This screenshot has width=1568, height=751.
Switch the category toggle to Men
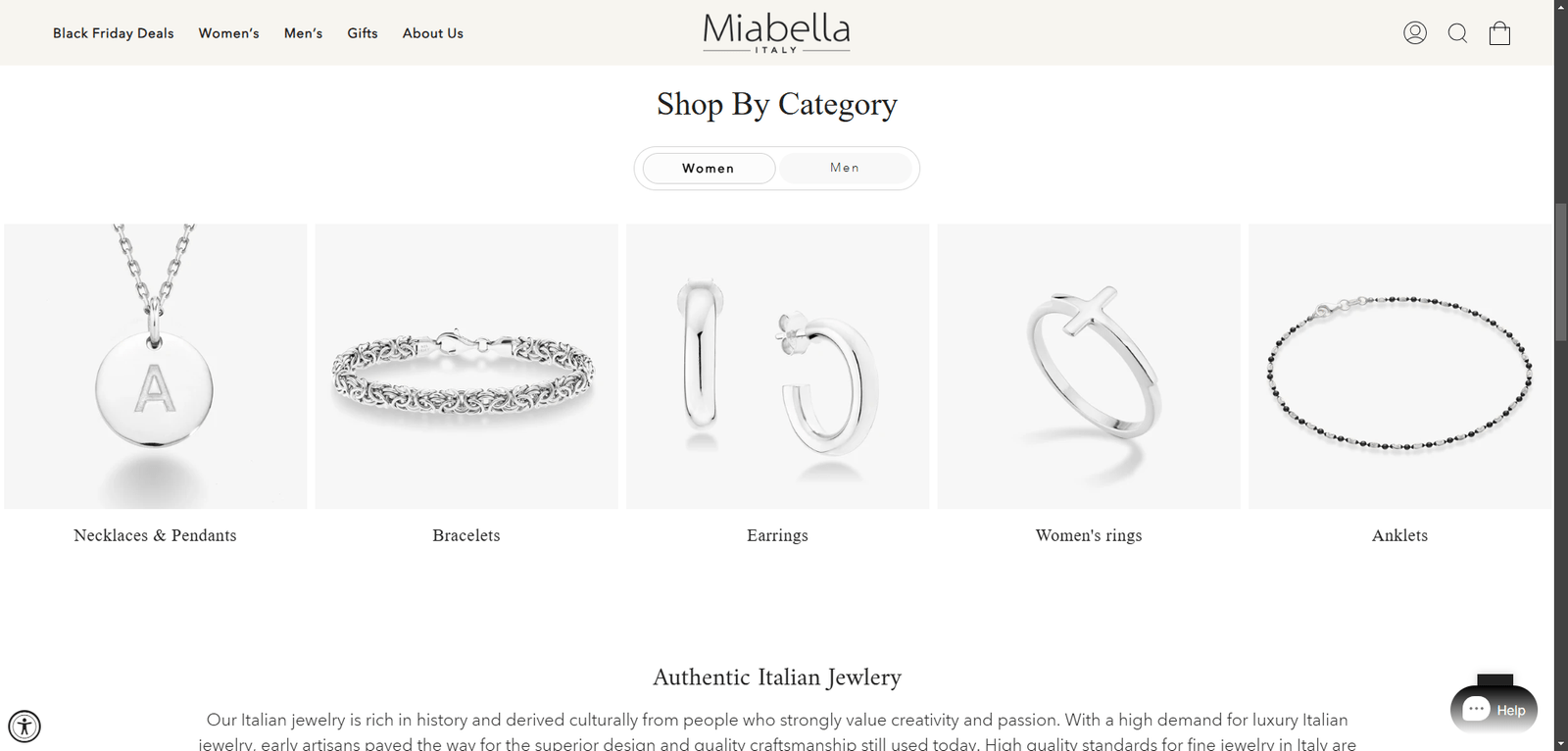coord(846,168)
